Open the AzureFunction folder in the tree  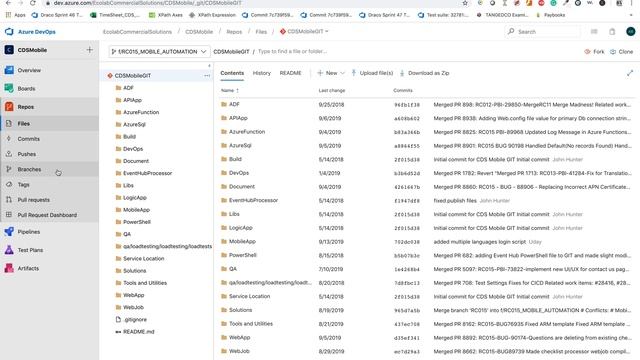point(141,112)
